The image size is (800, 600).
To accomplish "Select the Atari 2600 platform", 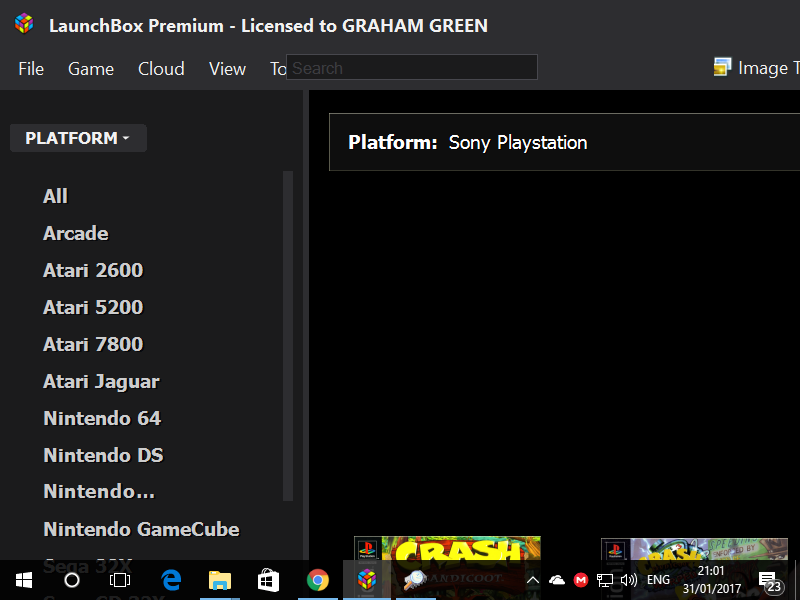I will pyautogui.click(x=93, y=270).
